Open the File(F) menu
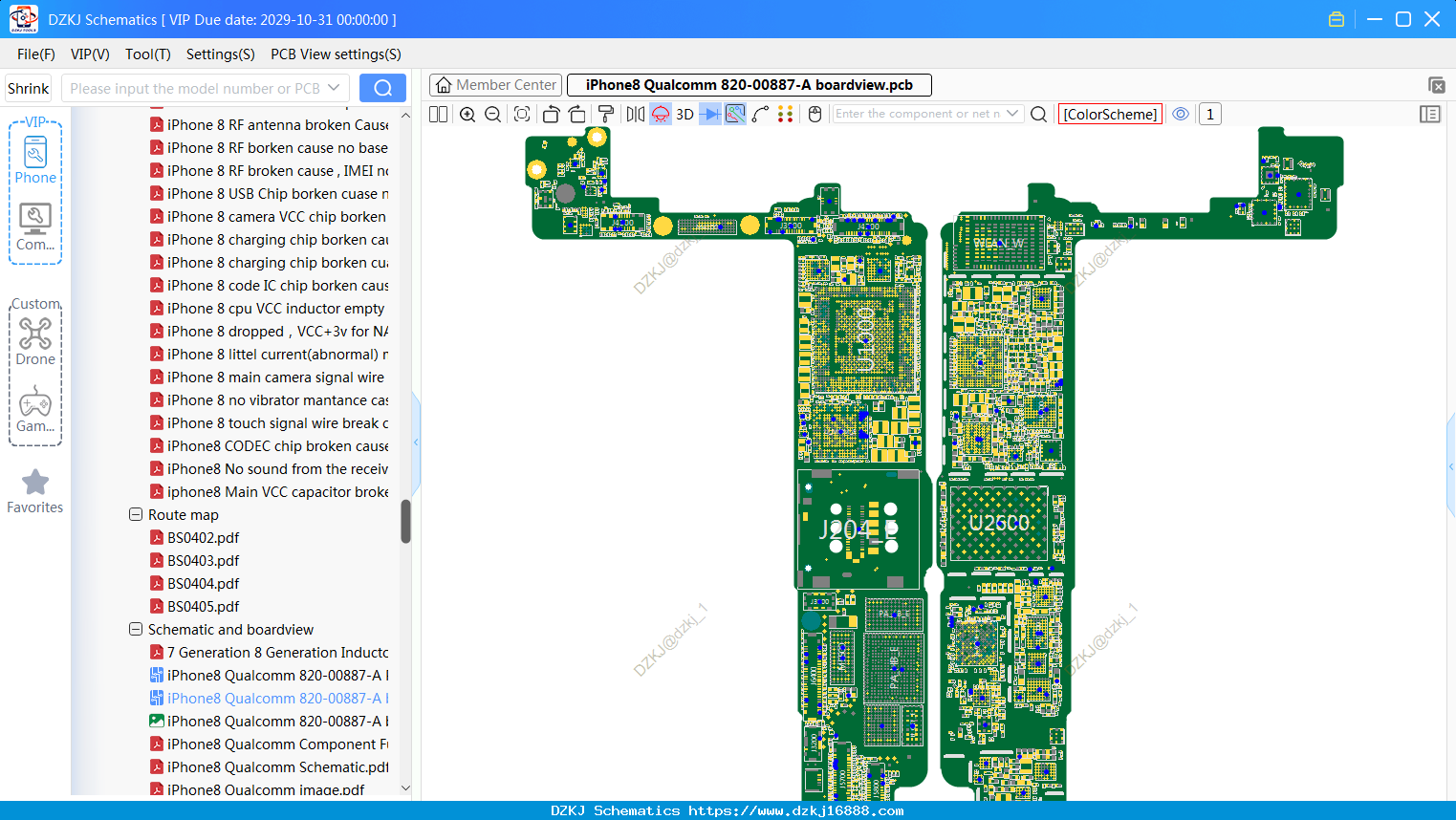 (36, 54)
